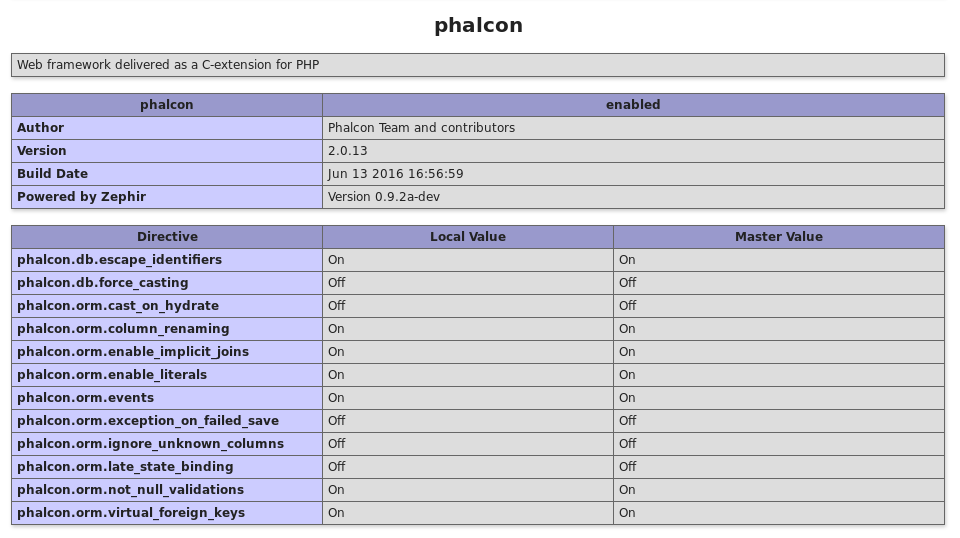The width and height of the screenshot is (960, 538).
Task: Click version number 2.0.13
Action: pyautogui.click(x=347, y=151)
